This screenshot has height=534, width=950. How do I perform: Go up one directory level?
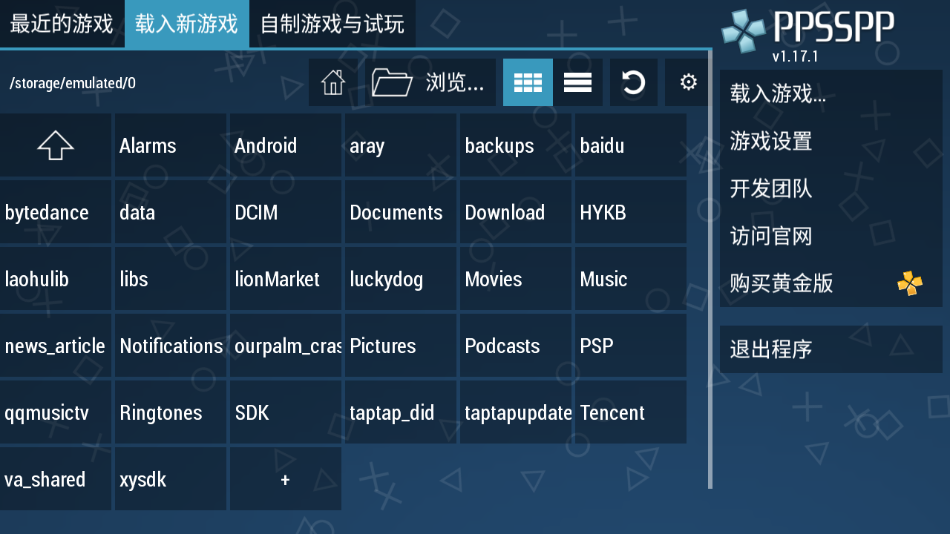point(56,146)
